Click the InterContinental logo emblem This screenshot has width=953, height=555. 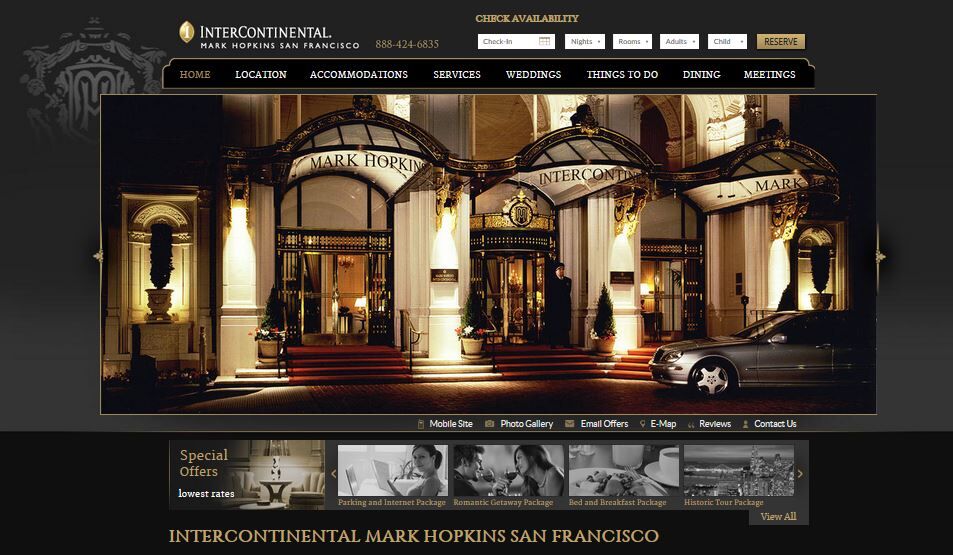187,32
